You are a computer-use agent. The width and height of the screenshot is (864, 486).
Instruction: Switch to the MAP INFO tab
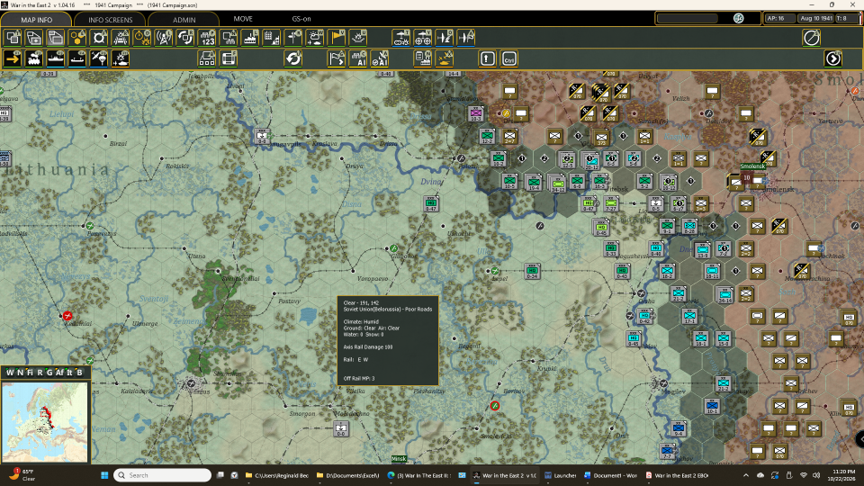click(36, 19)
